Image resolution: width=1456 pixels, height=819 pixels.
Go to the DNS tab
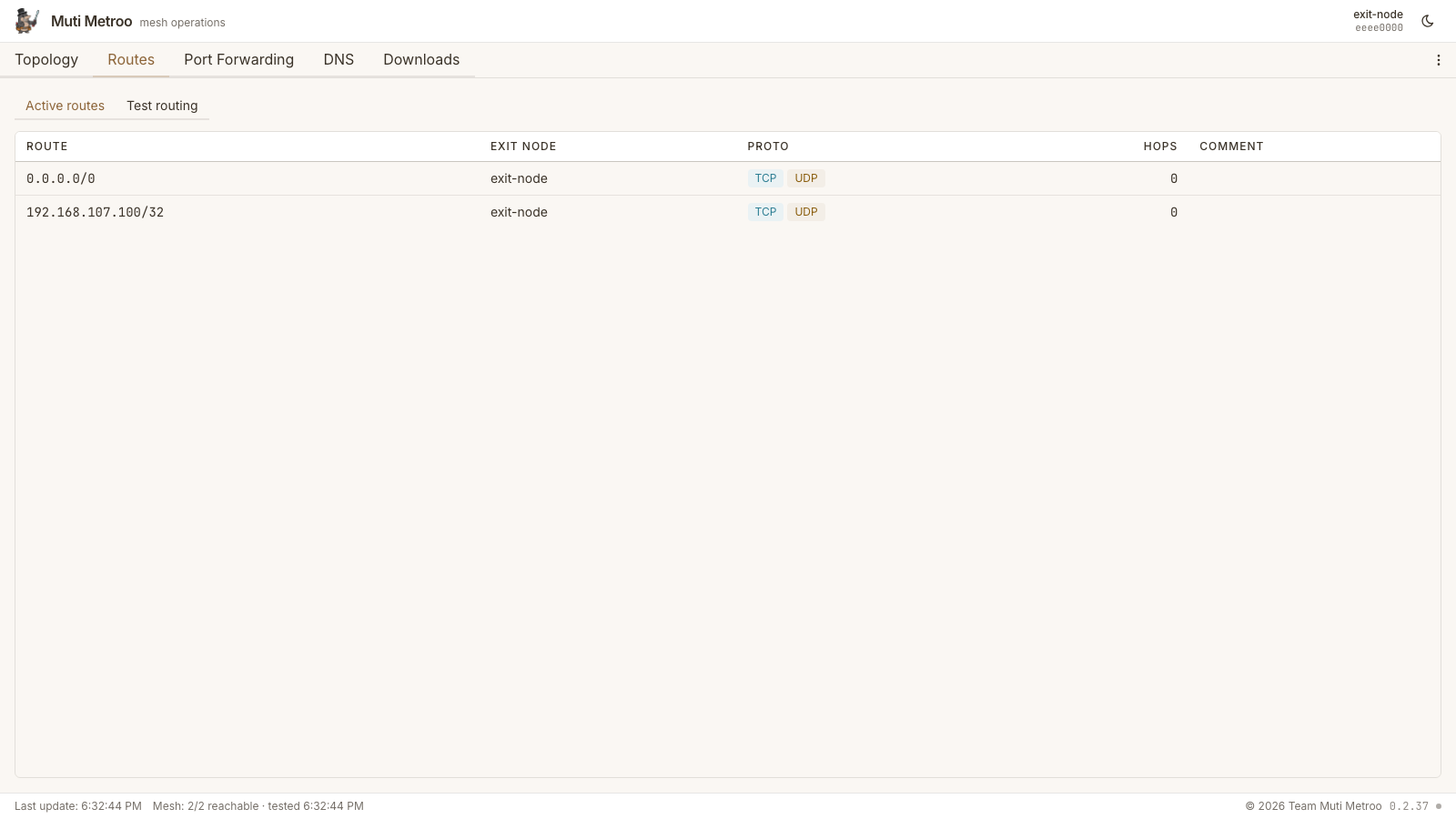tap(339, 59)
